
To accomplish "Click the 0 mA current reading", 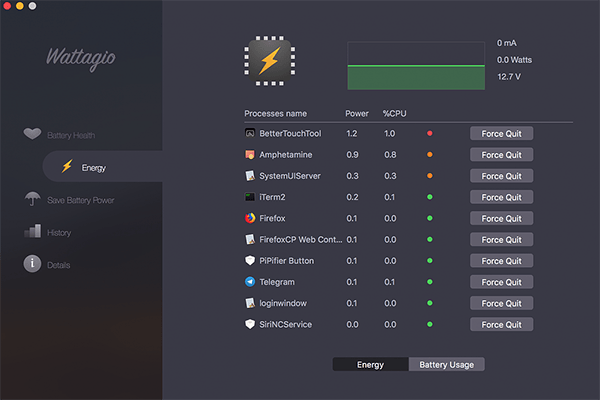I will coord(507,43).
